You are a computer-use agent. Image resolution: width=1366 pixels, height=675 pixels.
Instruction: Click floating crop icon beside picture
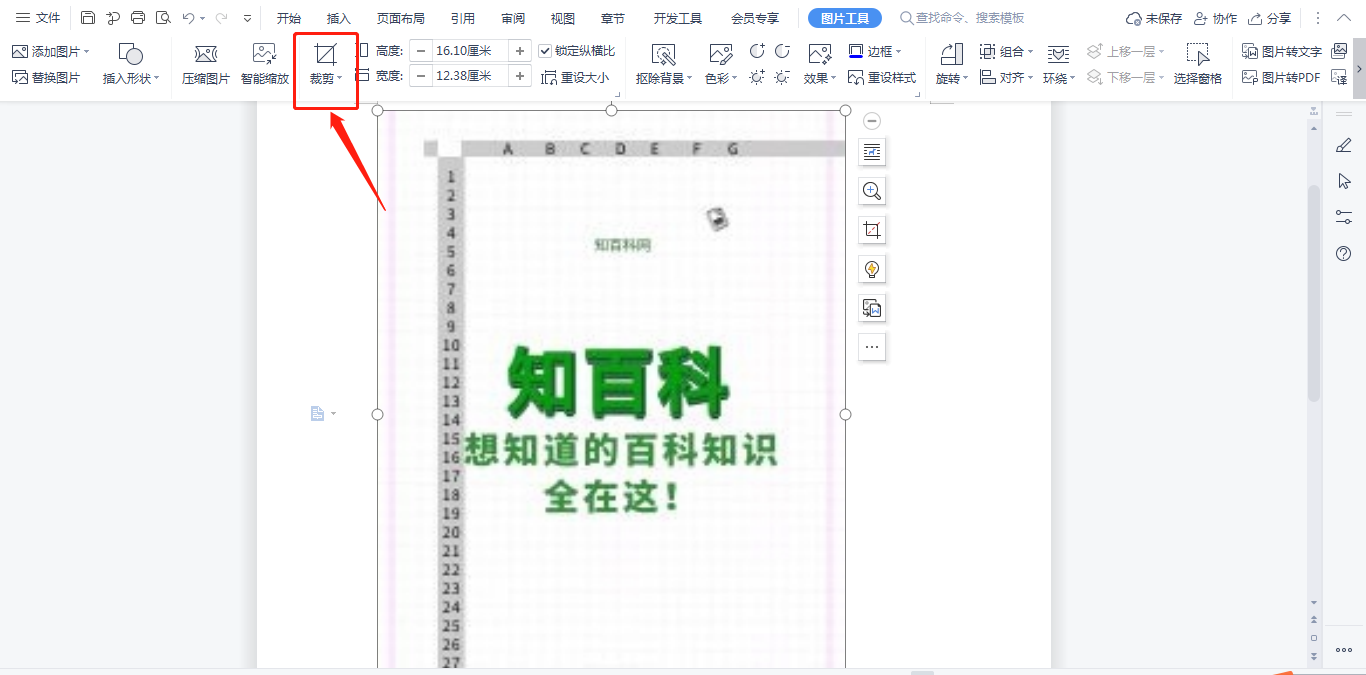pos(872,230)
